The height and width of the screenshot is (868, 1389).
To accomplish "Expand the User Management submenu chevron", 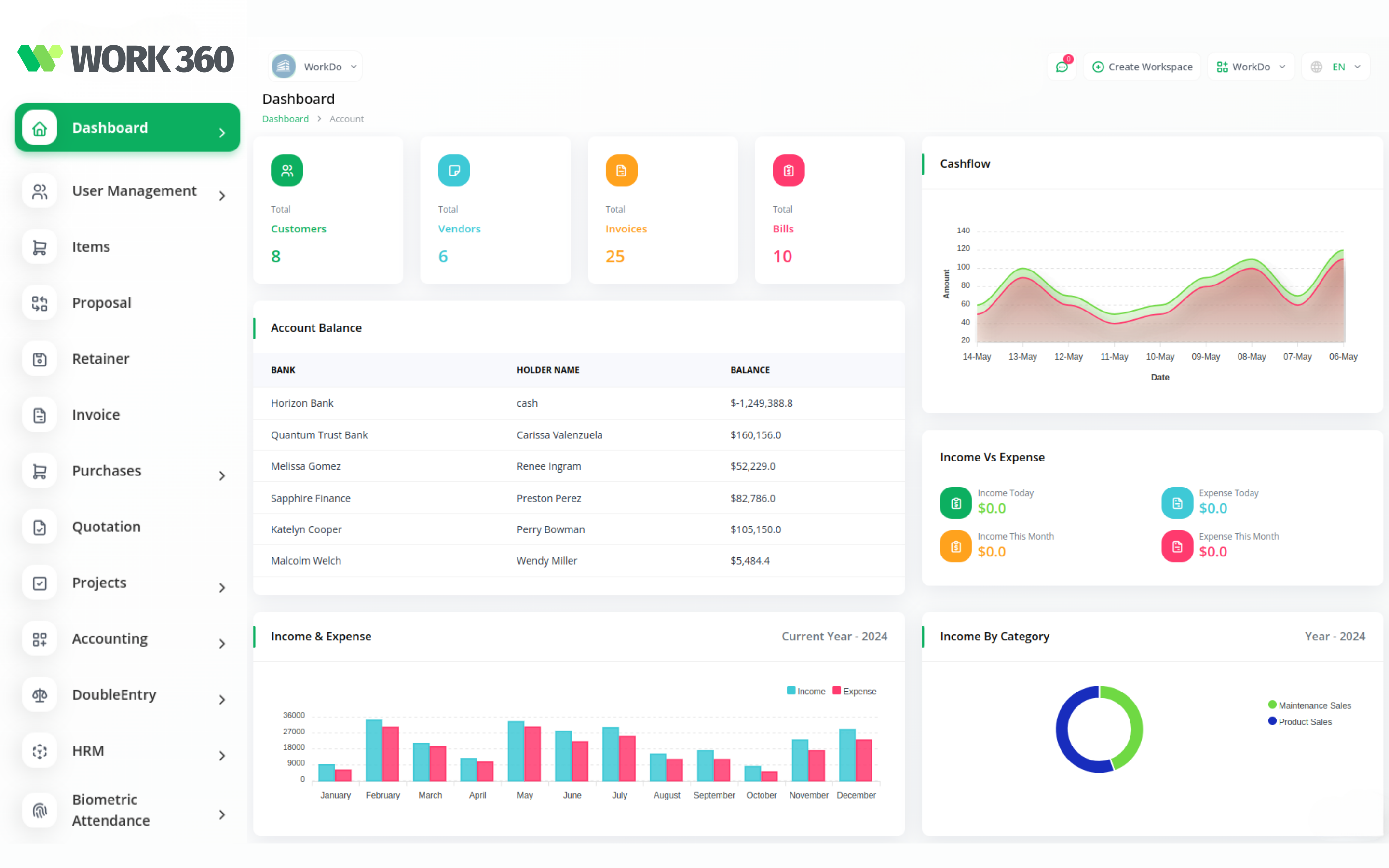I will (222, 196).
